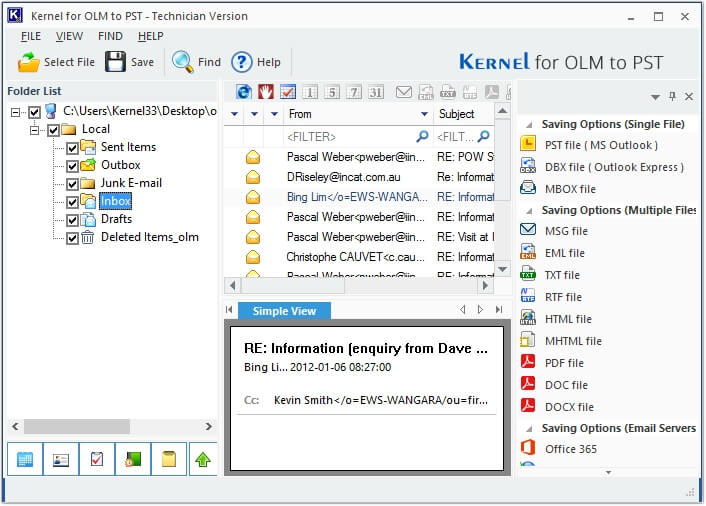Open the blue Calendar view icon
Screen dimensions: 706x506
(25, 459)
